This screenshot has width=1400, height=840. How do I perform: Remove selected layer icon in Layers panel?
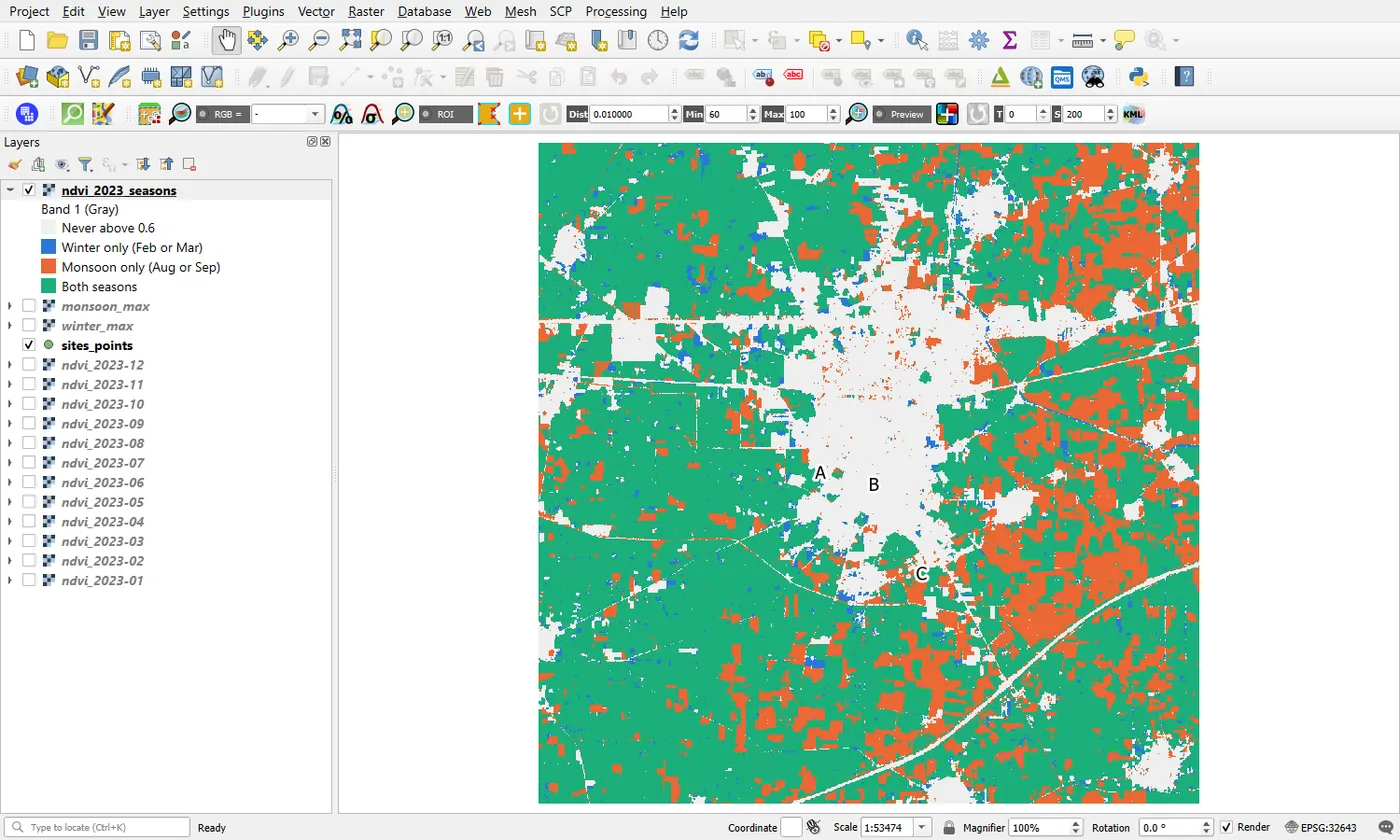click(x=189, y=164)
